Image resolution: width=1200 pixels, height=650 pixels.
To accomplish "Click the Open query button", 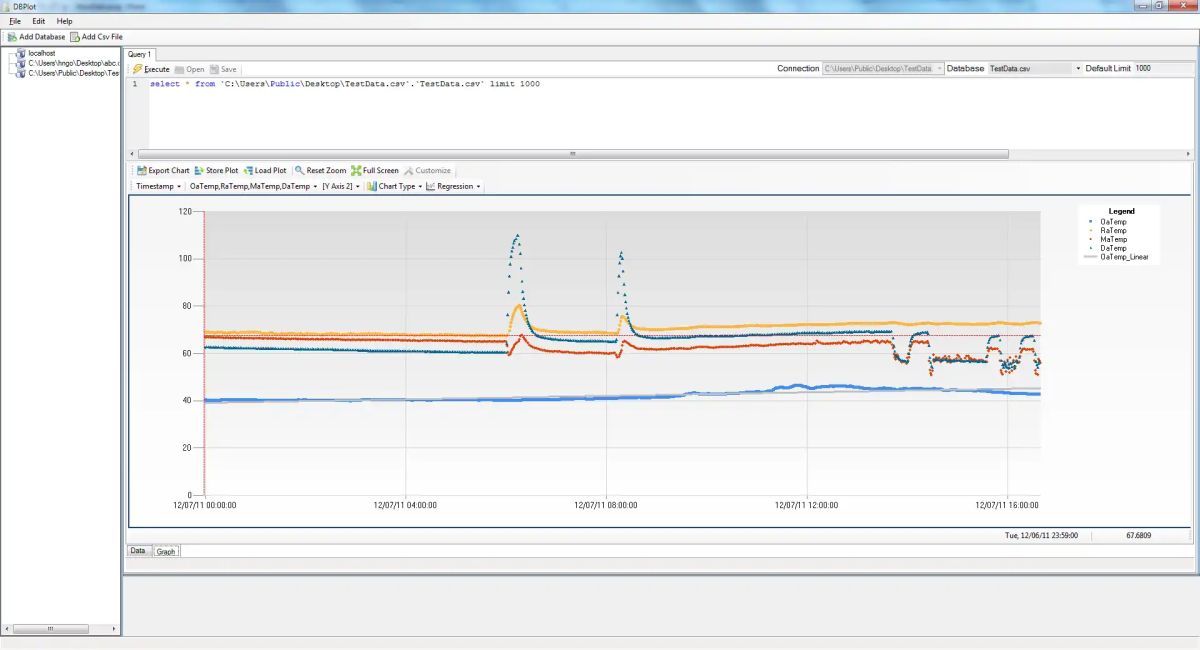I will [189, 69].
